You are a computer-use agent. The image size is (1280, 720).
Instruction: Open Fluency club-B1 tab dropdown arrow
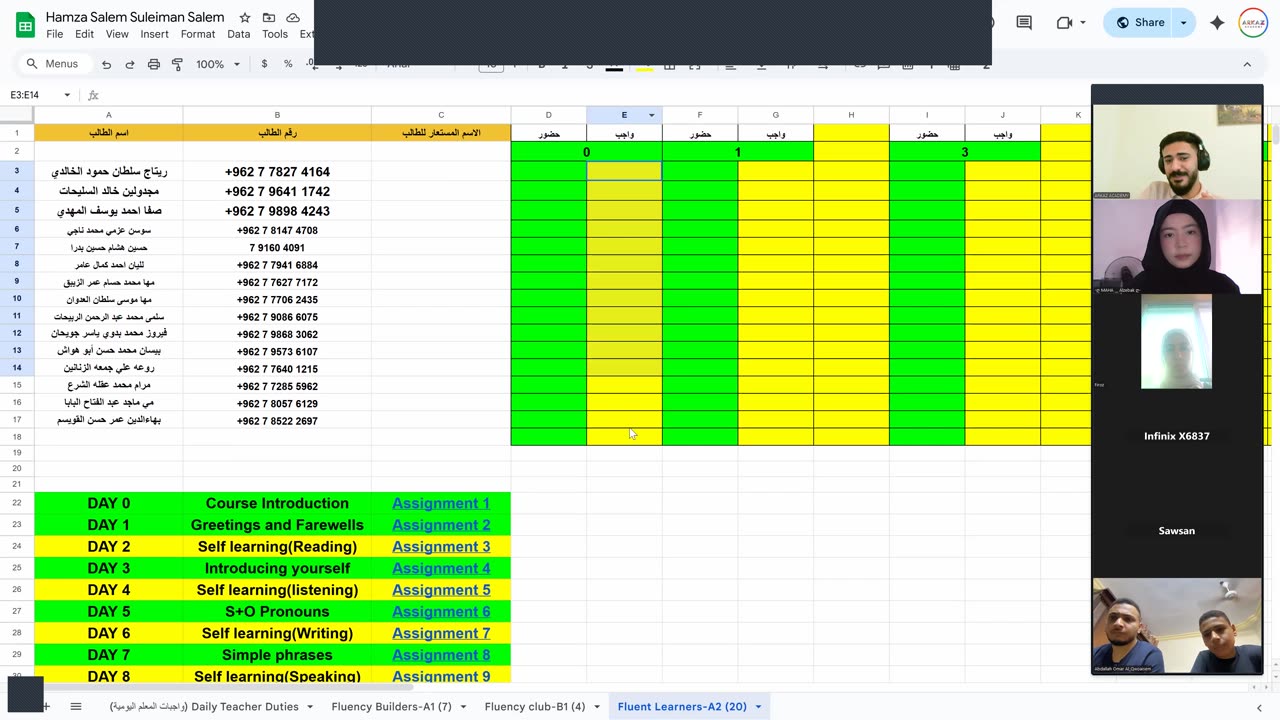click(x=597, y=706)
